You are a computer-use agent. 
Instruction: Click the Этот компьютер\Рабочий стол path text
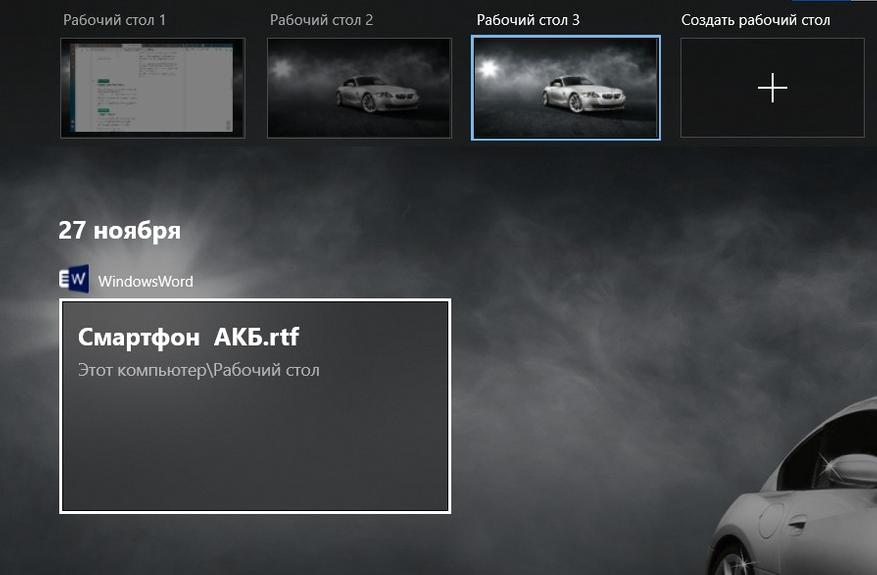tap(199, 370)
